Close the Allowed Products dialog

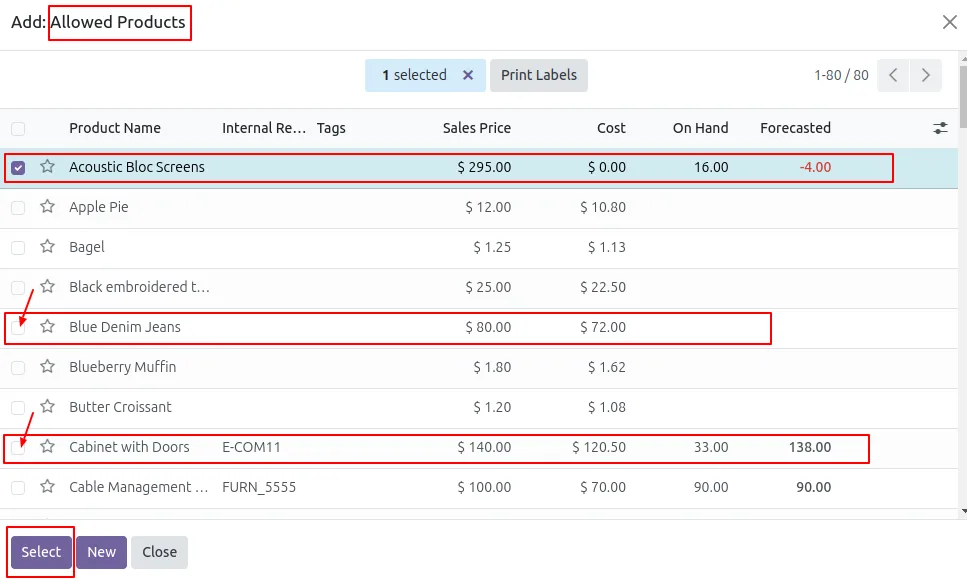(950, 22)
